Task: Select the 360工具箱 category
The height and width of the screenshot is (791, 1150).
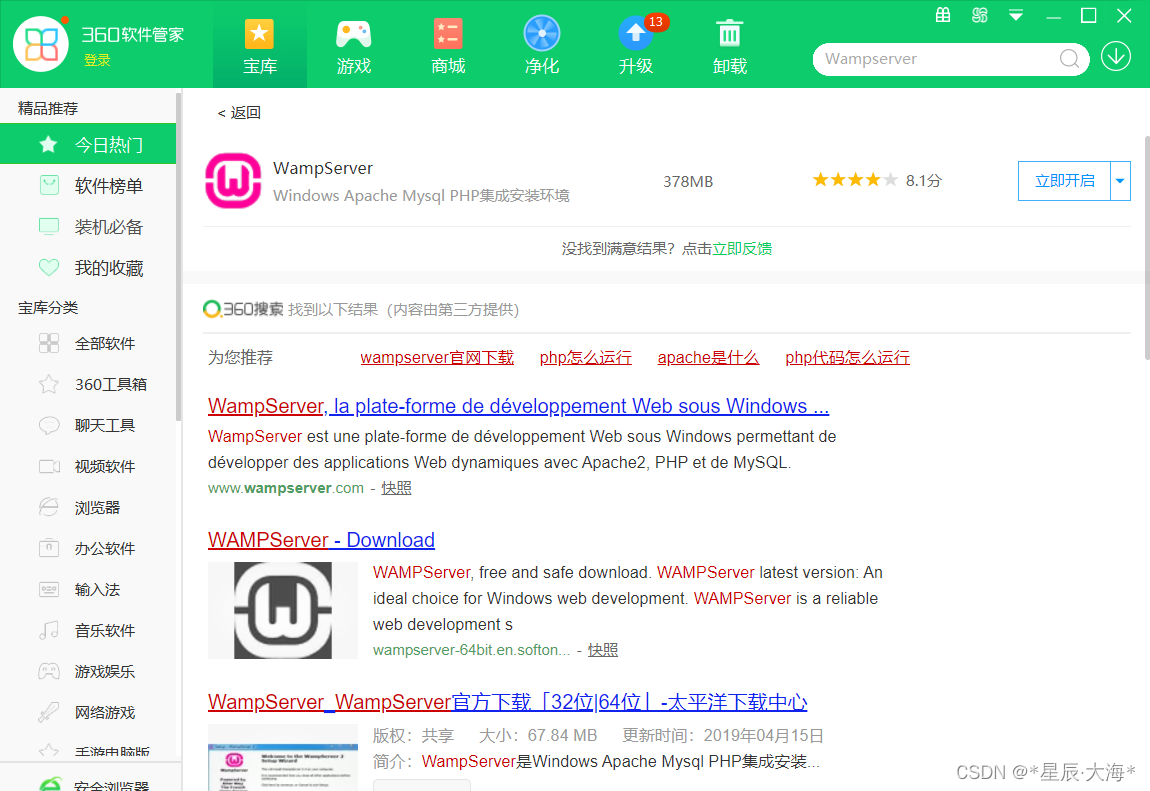Action: [x=88, y=384]
